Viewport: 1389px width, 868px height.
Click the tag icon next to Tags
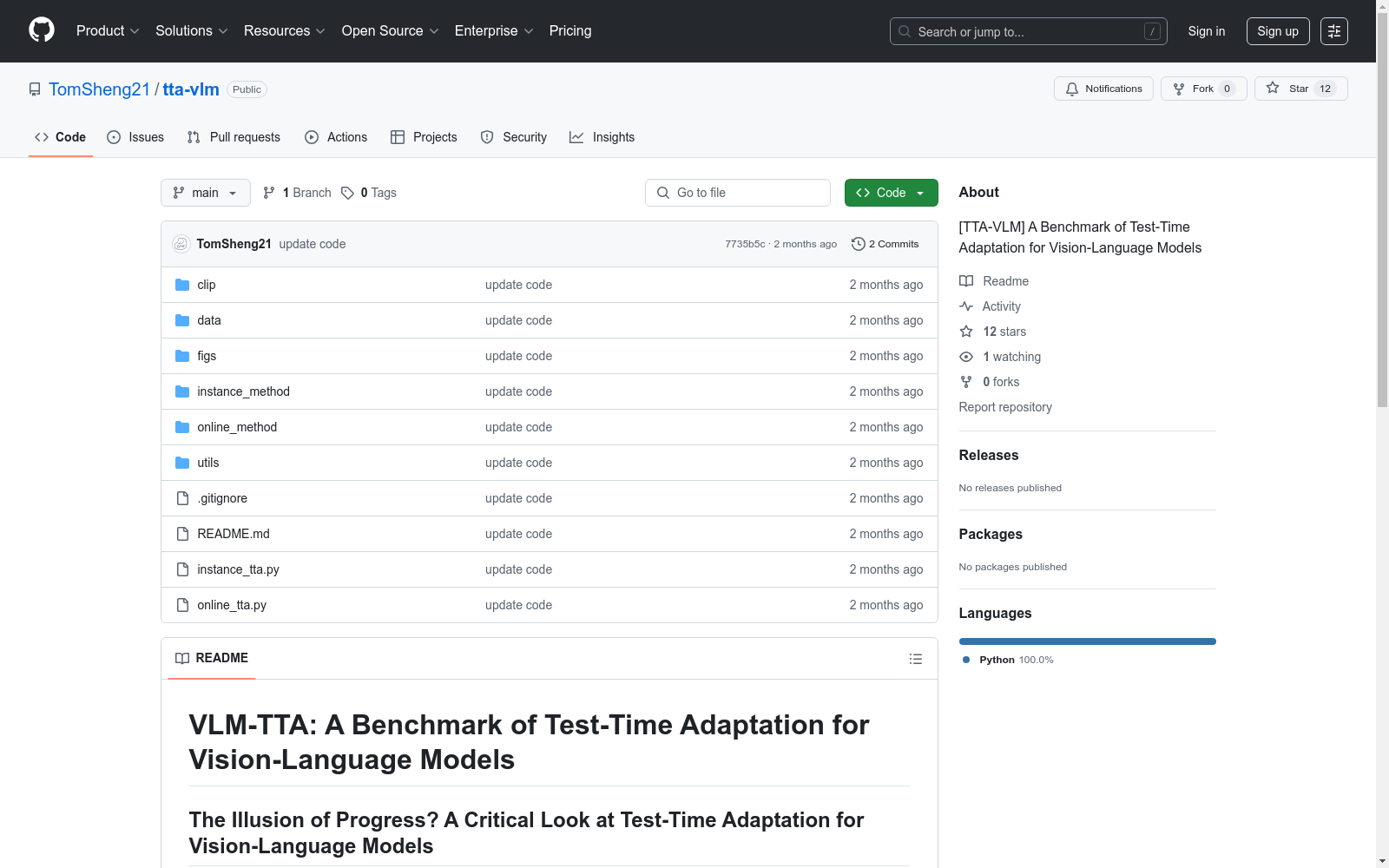tap(347, 193)
